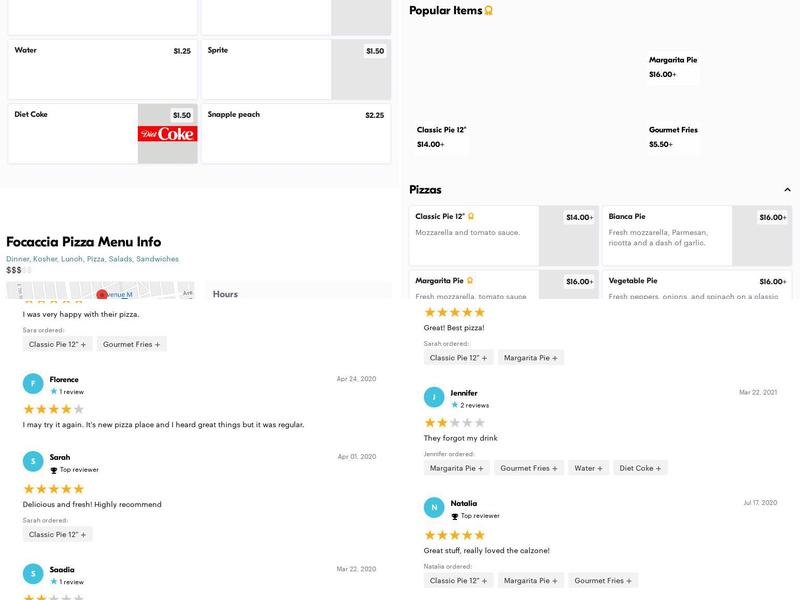Click Saadia's reviewer avatar
This screenshot has width=800, height=600.
(x=33, y=574)
